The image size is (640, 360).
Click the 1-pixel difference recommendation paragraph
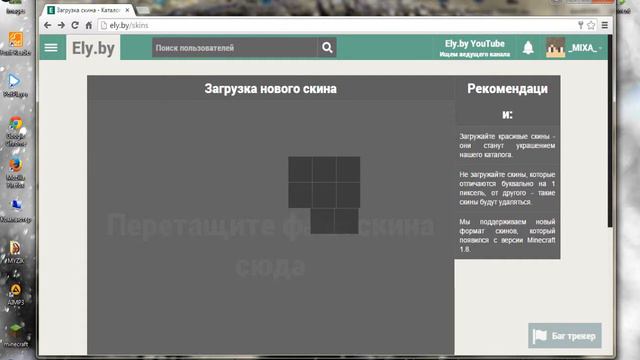pyautogui.click(x=507, y=188)
